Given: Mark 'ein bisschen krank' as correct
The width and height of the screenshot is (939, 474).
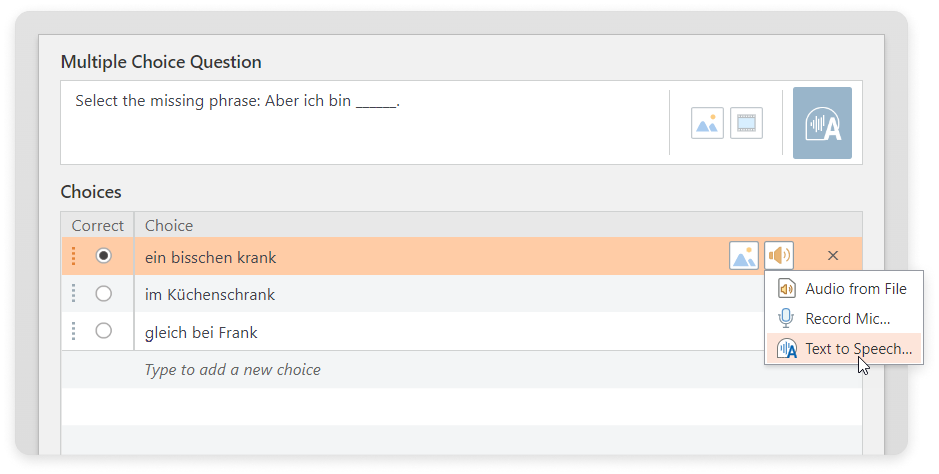Looking at the screenshot, I should (104, 256).
